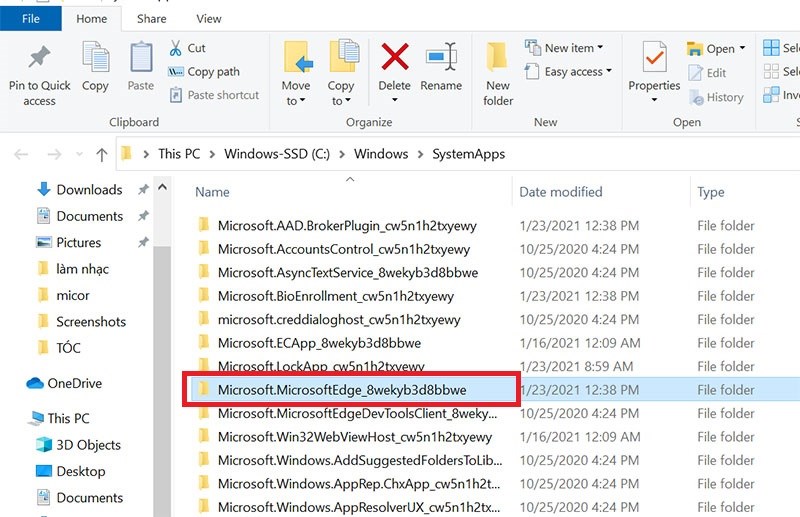Expand chevron after Windows-SSD (C:) in path
The width and height of the screenshot is (800, 517).
point(342,154)
